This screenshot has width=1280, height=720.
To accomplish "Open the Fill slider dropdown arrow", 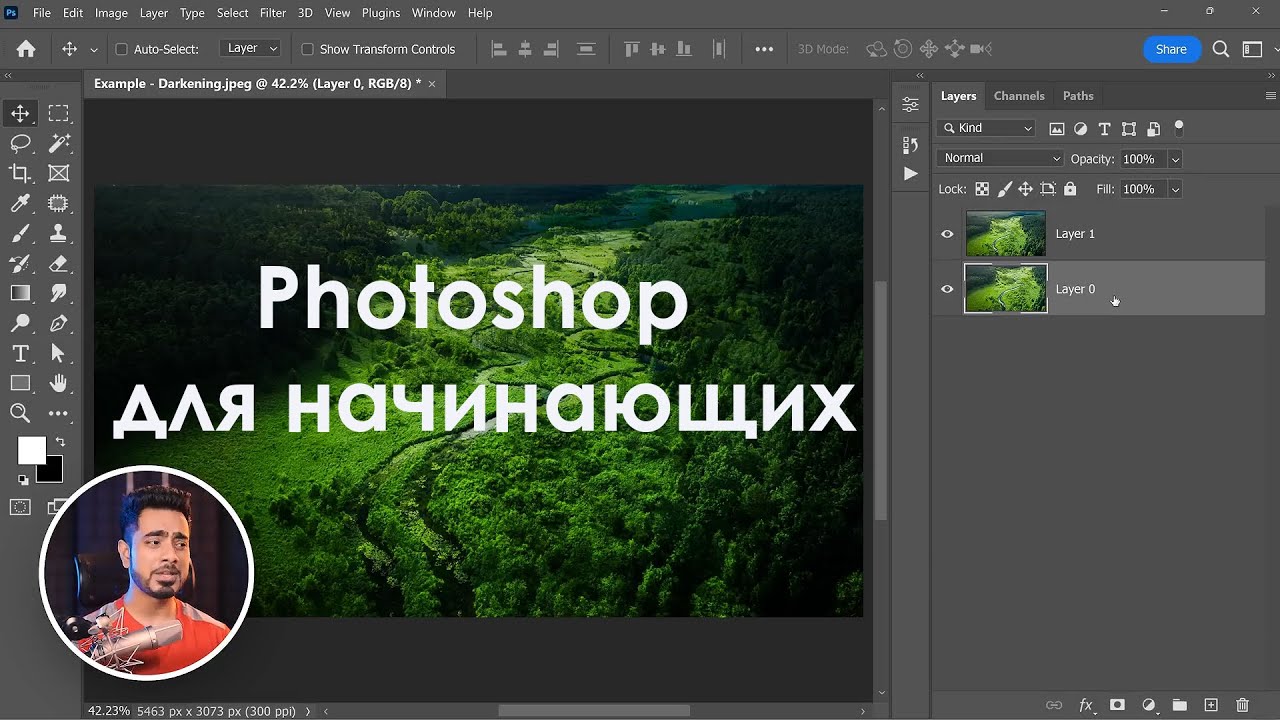I will pos(1175,189).
